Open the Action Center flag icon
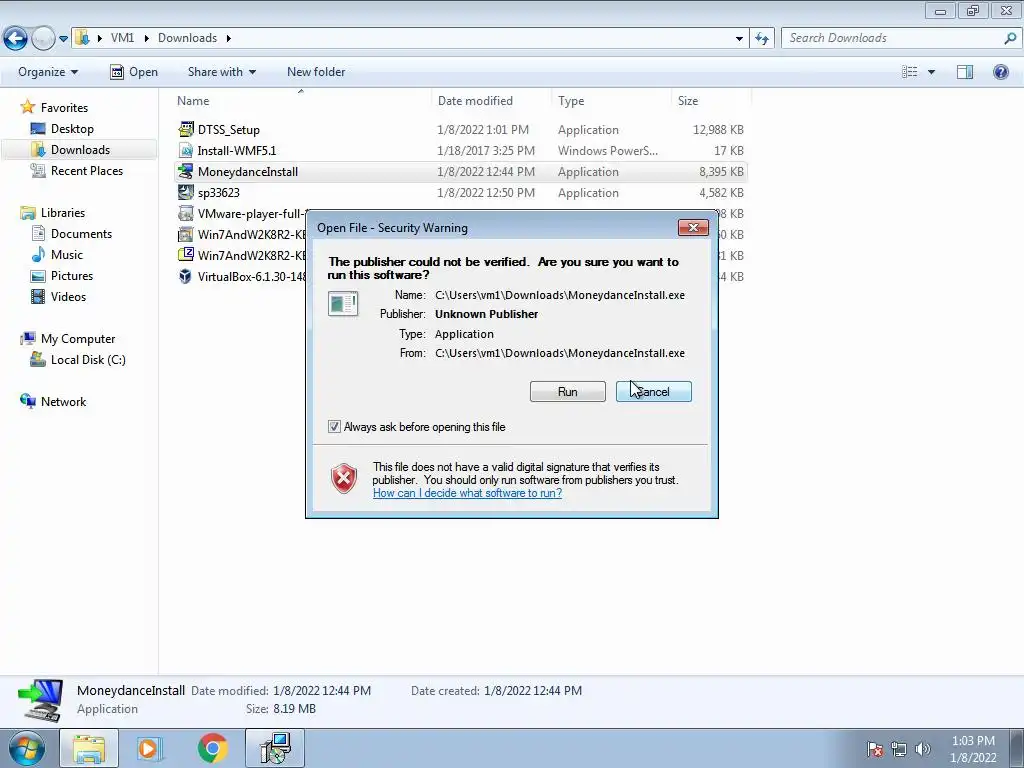 tap(875, 749)
